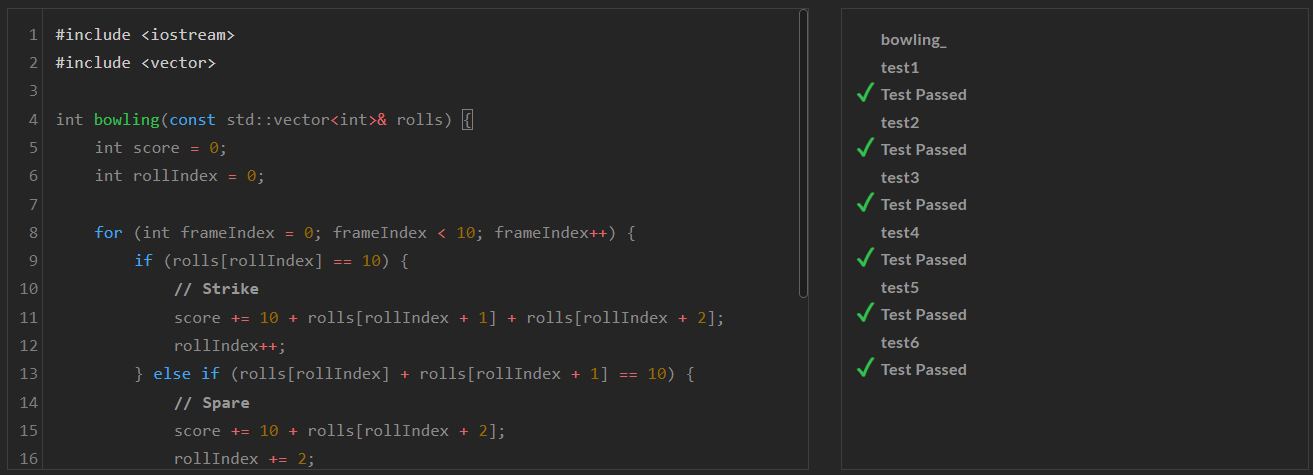
Task: Click Test Passed text under test1
Action: pyautogui.click(x=923, y=95)
